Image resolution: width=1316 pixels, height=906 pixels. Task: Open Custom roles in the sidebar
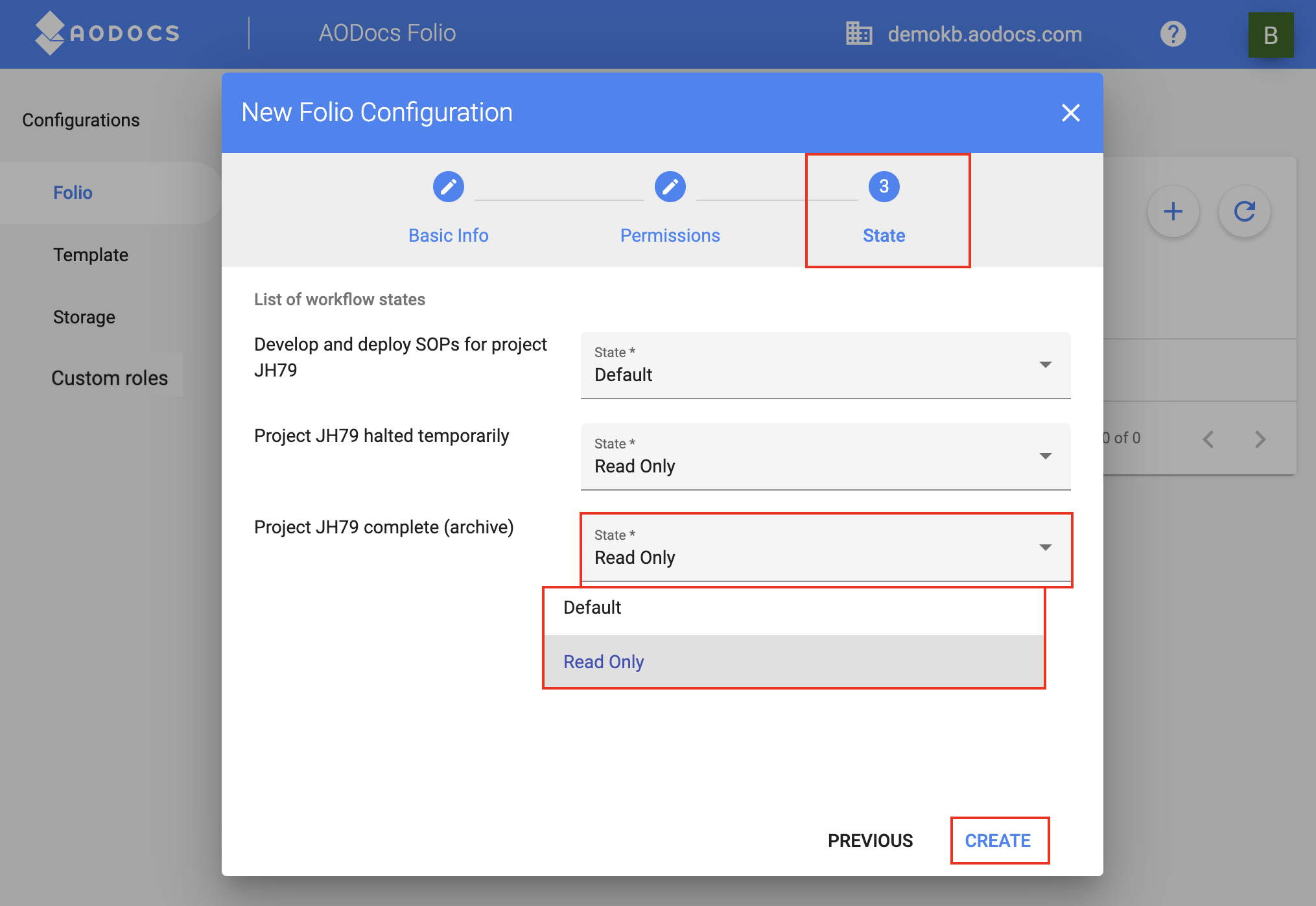coord(110,378)
